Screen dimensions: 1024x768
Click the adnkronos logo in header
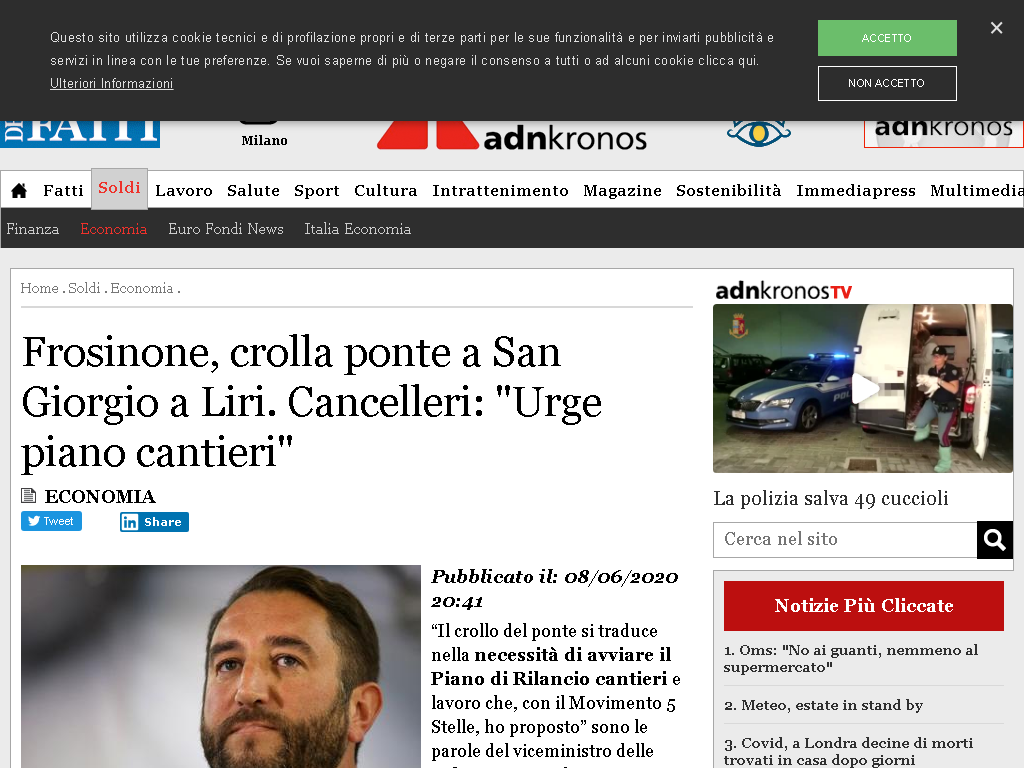pos(512,136)
